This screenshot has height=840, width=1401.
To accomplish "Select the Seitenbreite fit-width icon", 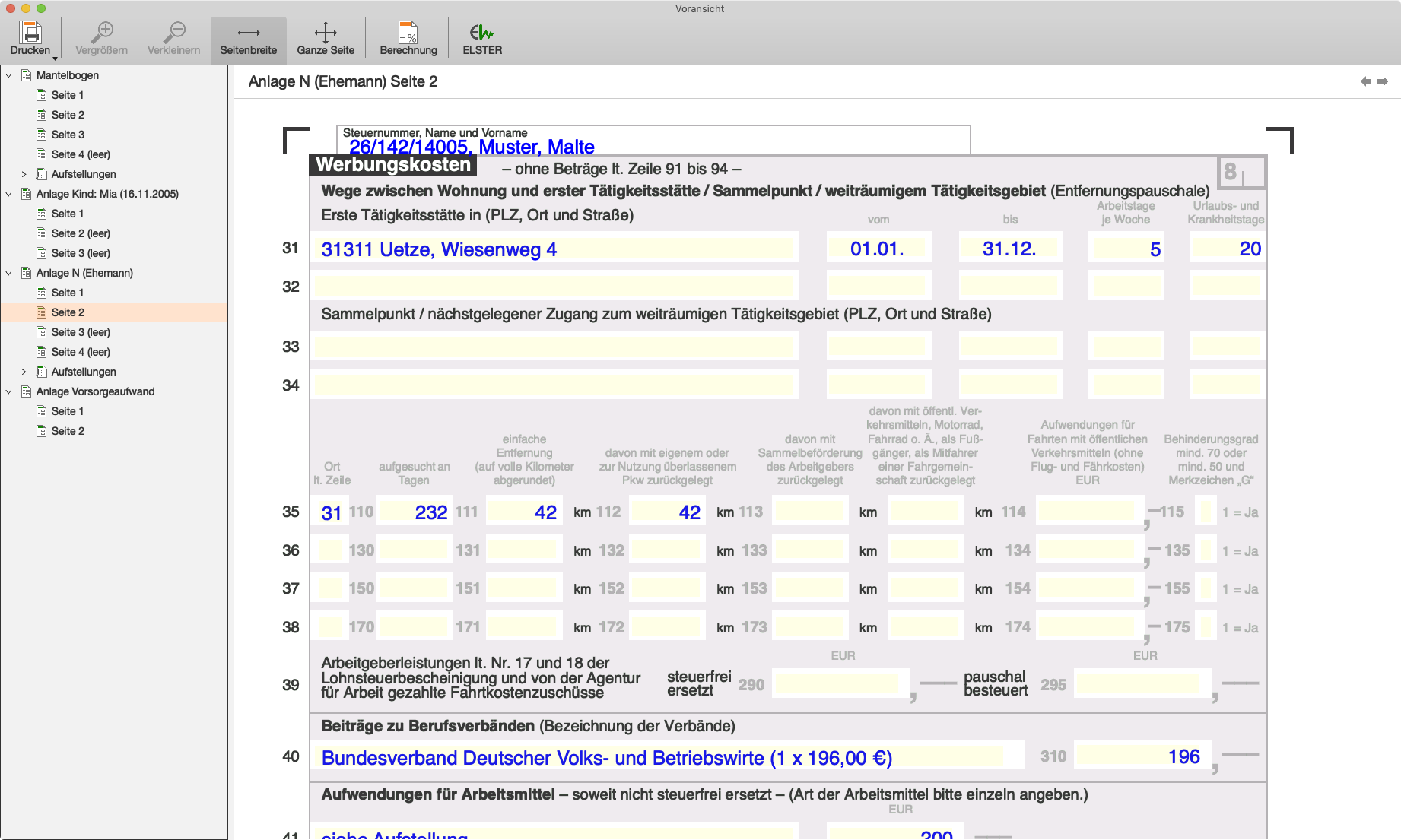I will [248, 33].
